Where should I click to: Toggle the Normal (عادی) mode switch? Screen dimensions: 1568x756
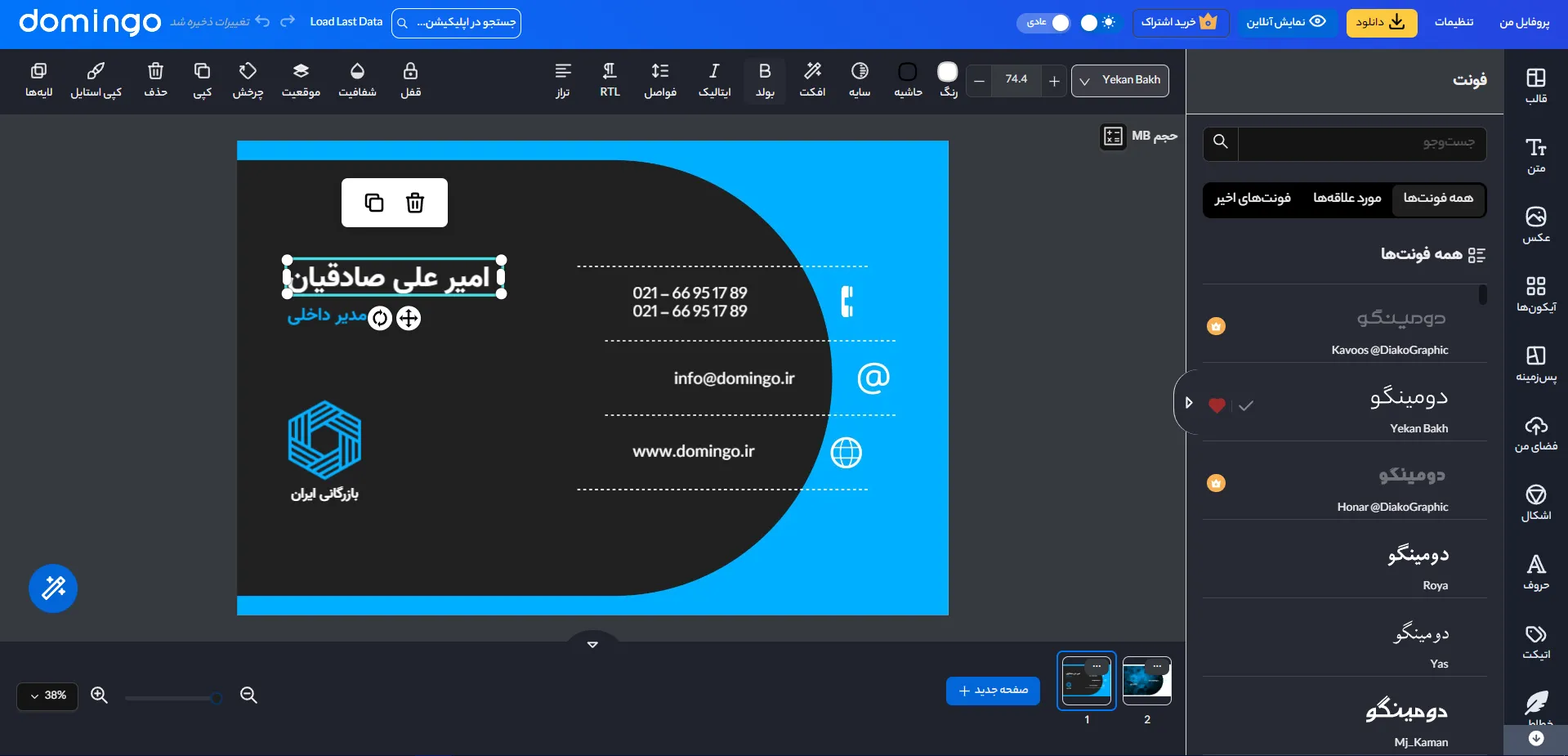click(1043, 23)
